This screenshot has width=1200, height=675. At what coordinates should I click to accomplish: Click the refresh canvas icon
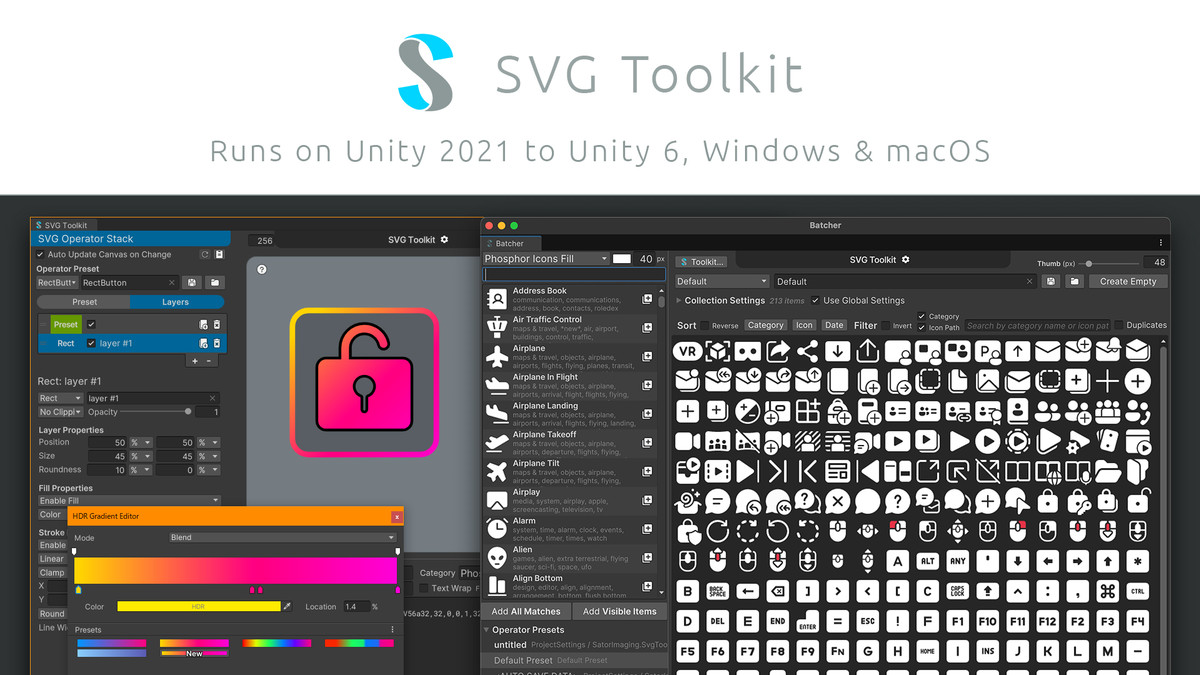pyautogui.click(x=205, y=254)
